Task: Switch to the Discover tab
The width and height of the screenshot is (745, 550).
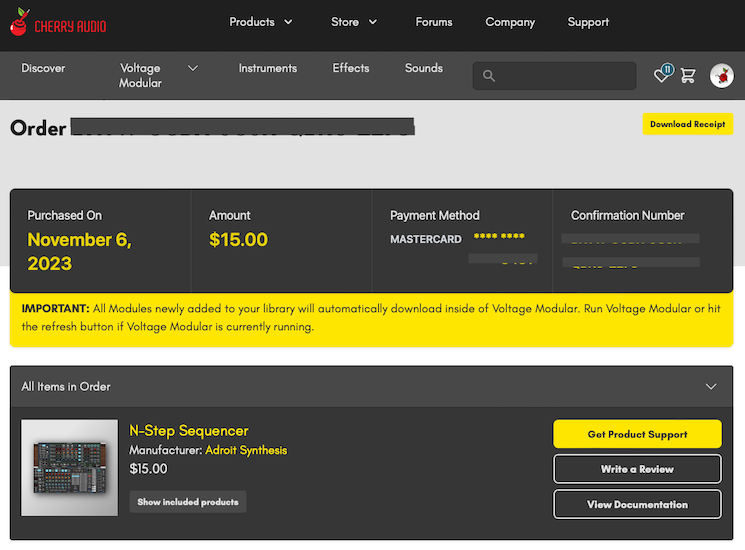Action: 43,68
